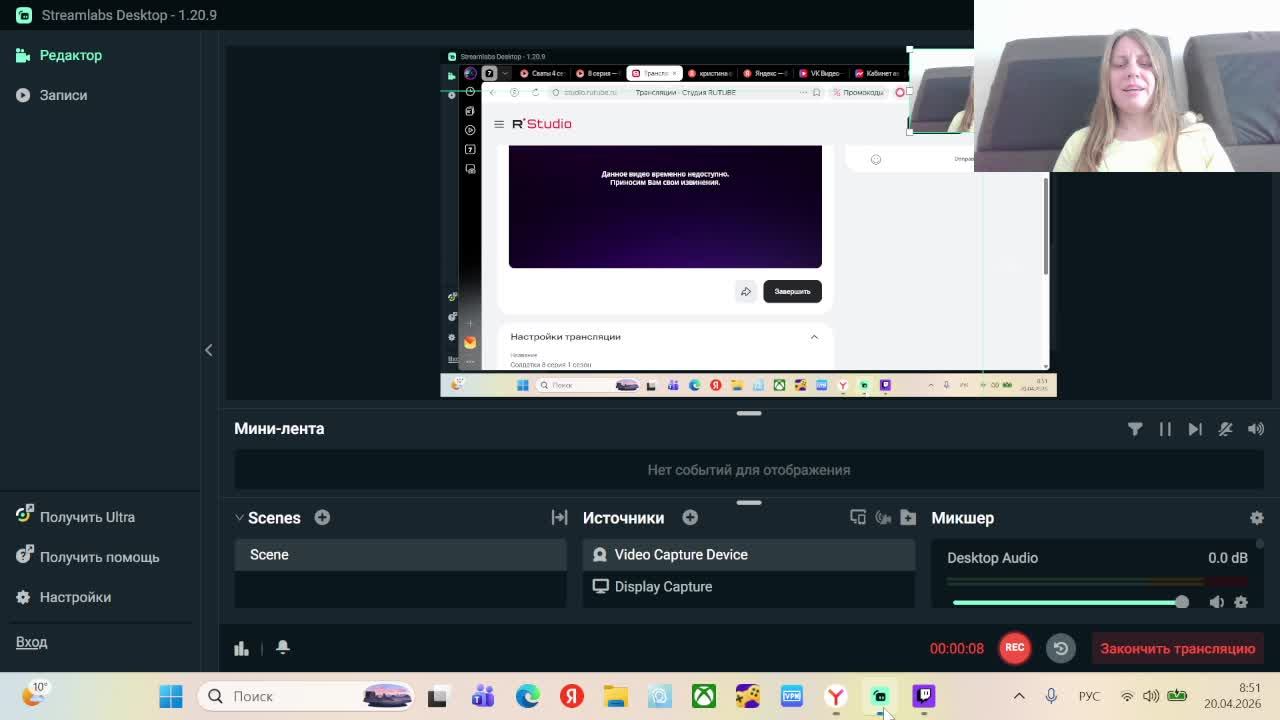Add a new scene with plus icon

[322, 517]
